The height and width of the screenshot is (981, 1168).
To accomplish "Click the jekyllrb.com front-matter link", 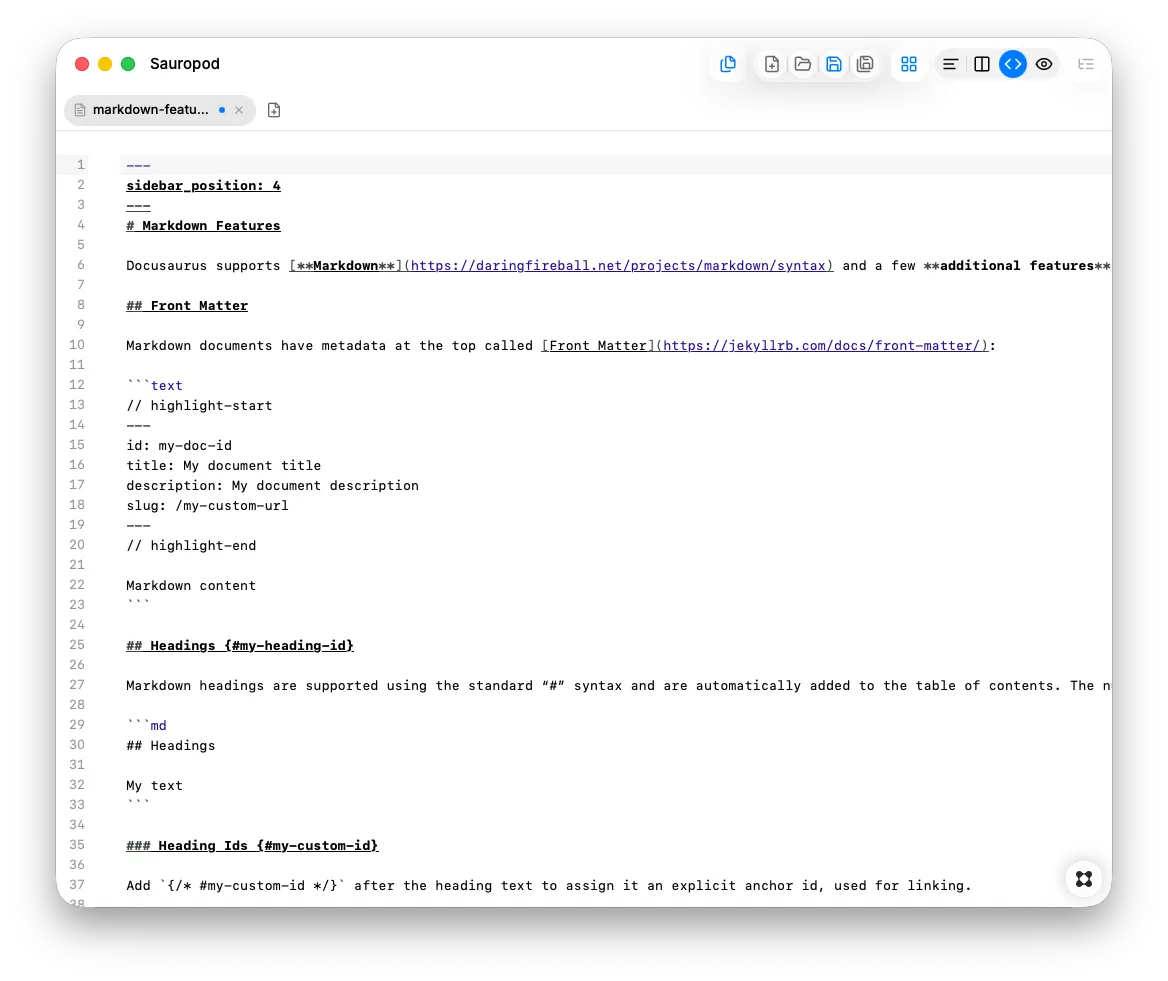I will (821, 346).
